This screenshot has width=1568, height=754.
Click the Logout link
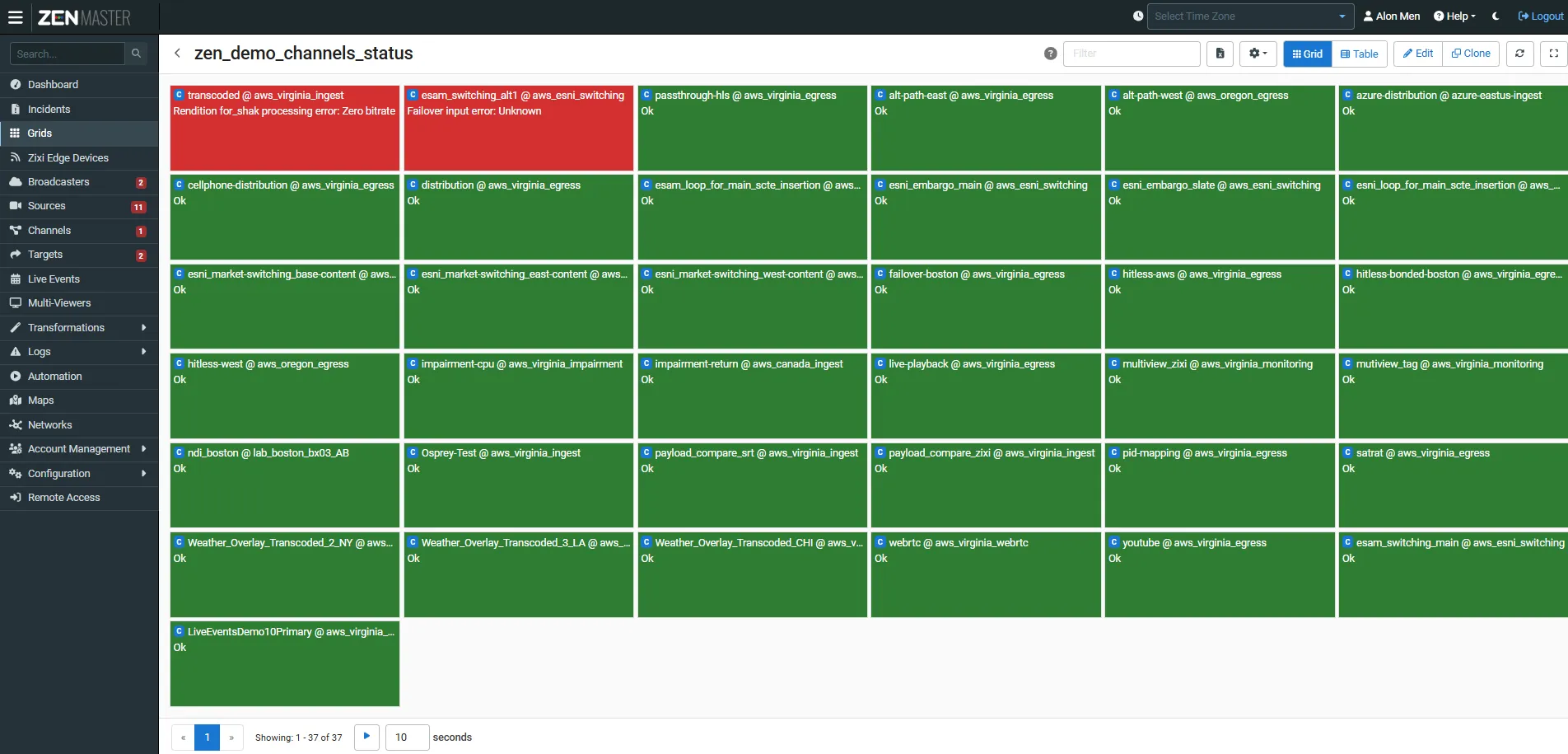(x=1541, y=16)
